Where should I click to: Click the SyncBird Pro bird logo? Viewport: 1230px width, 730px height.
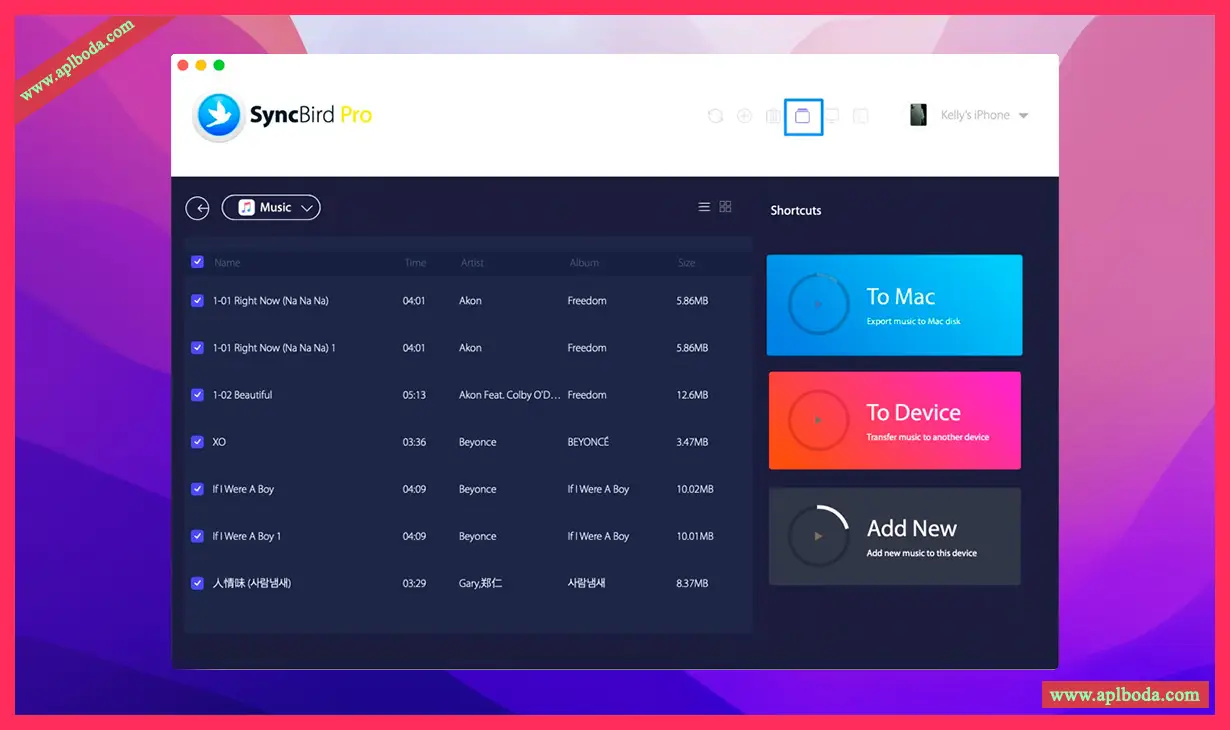pyautogui.click(x=218, y=116)
